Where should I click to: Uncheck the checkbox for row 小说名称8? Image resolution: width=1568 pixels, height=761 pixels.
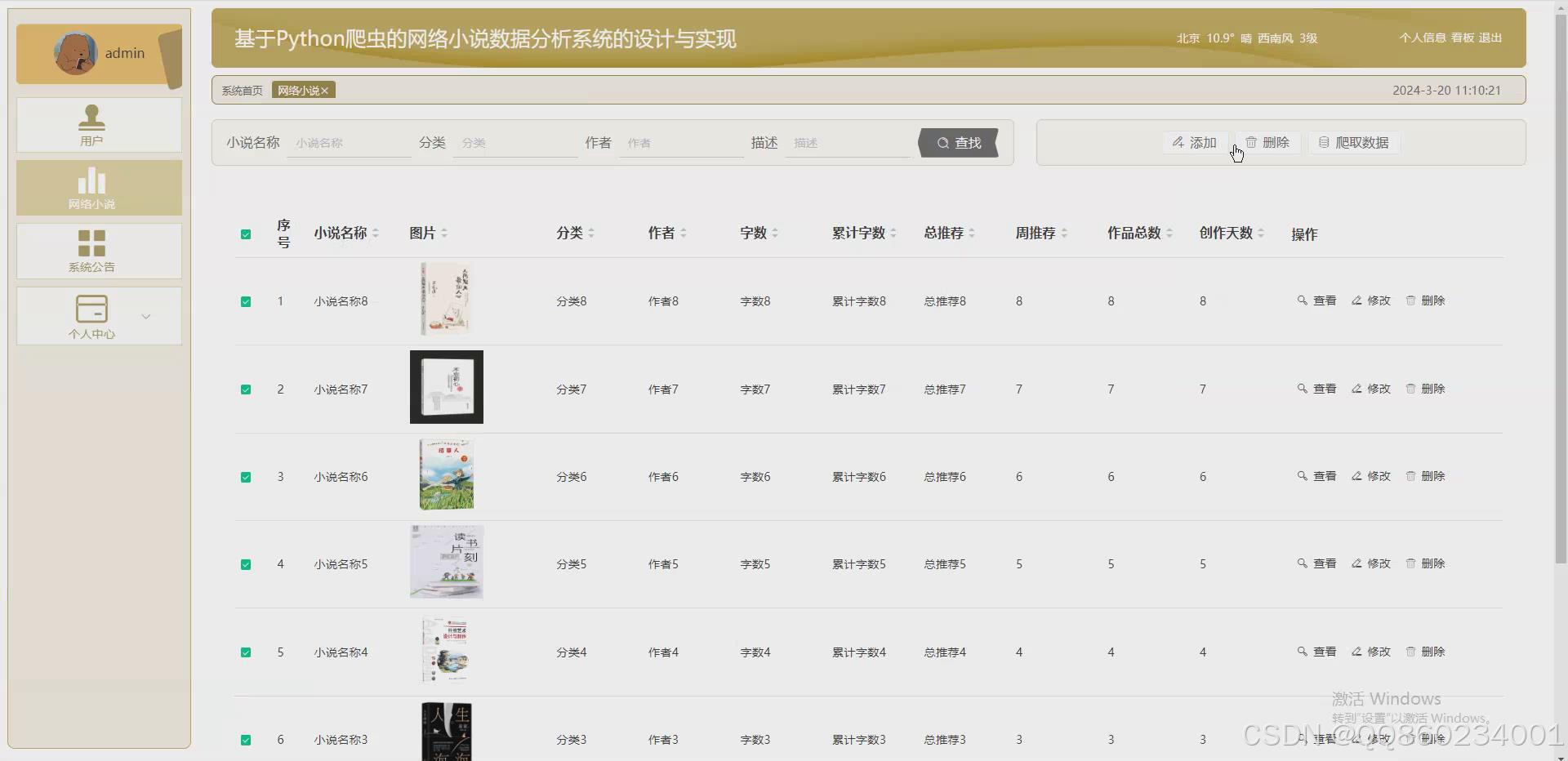(x=246, y=302)
